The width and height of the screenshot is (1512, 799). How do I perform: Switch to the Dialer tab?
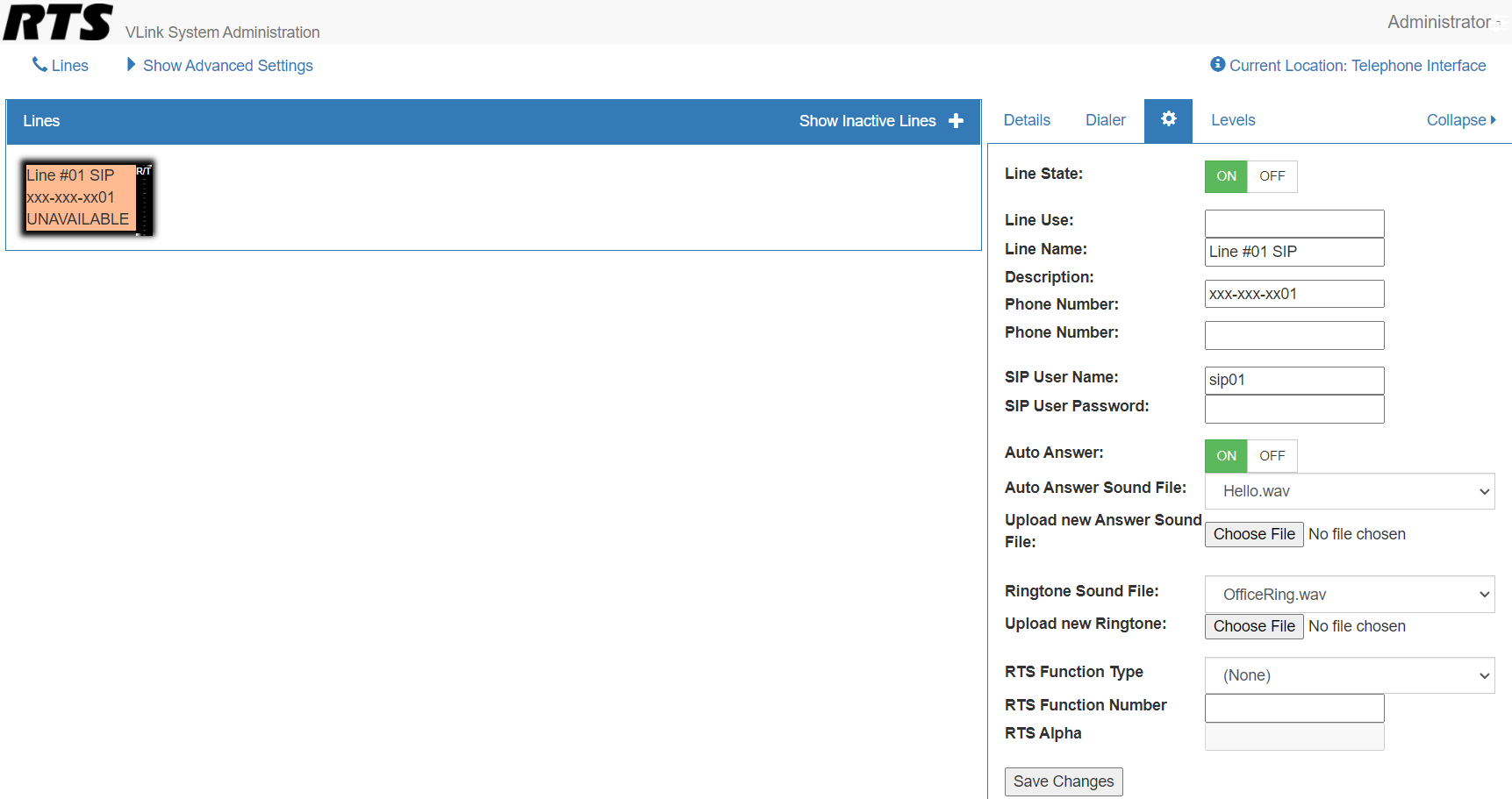(1105, 120)
